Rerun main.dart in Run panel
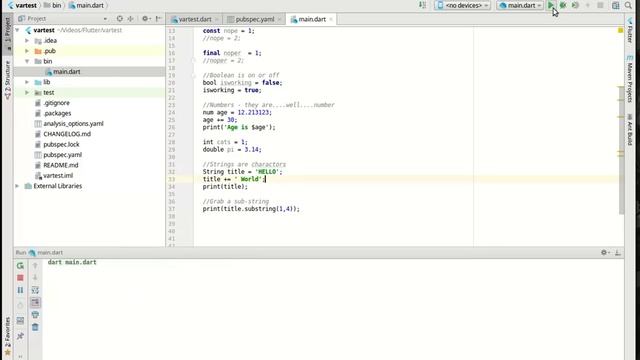 coord(20,266)
